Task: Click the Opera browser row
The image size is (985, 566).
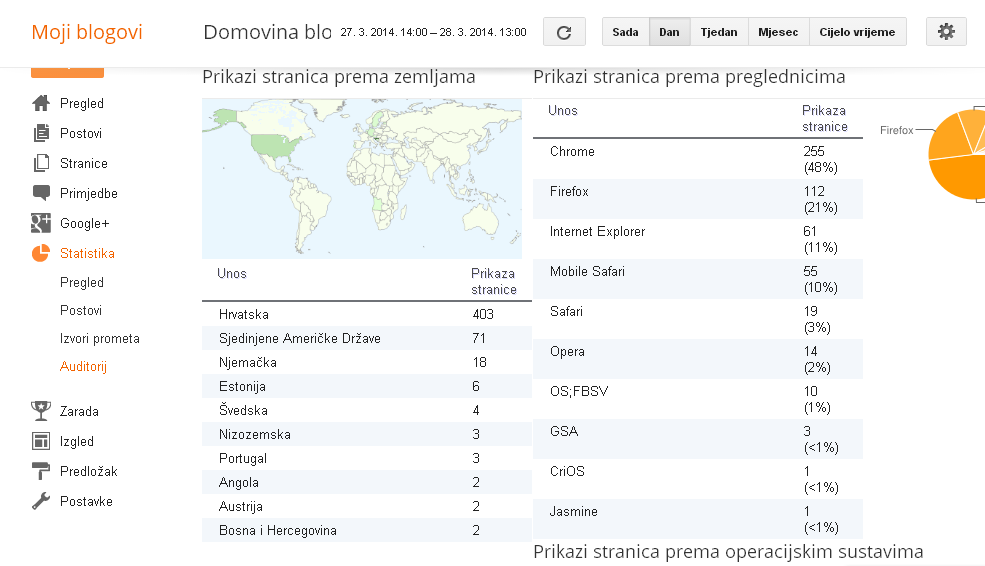Action: click(x=698, y=359)
